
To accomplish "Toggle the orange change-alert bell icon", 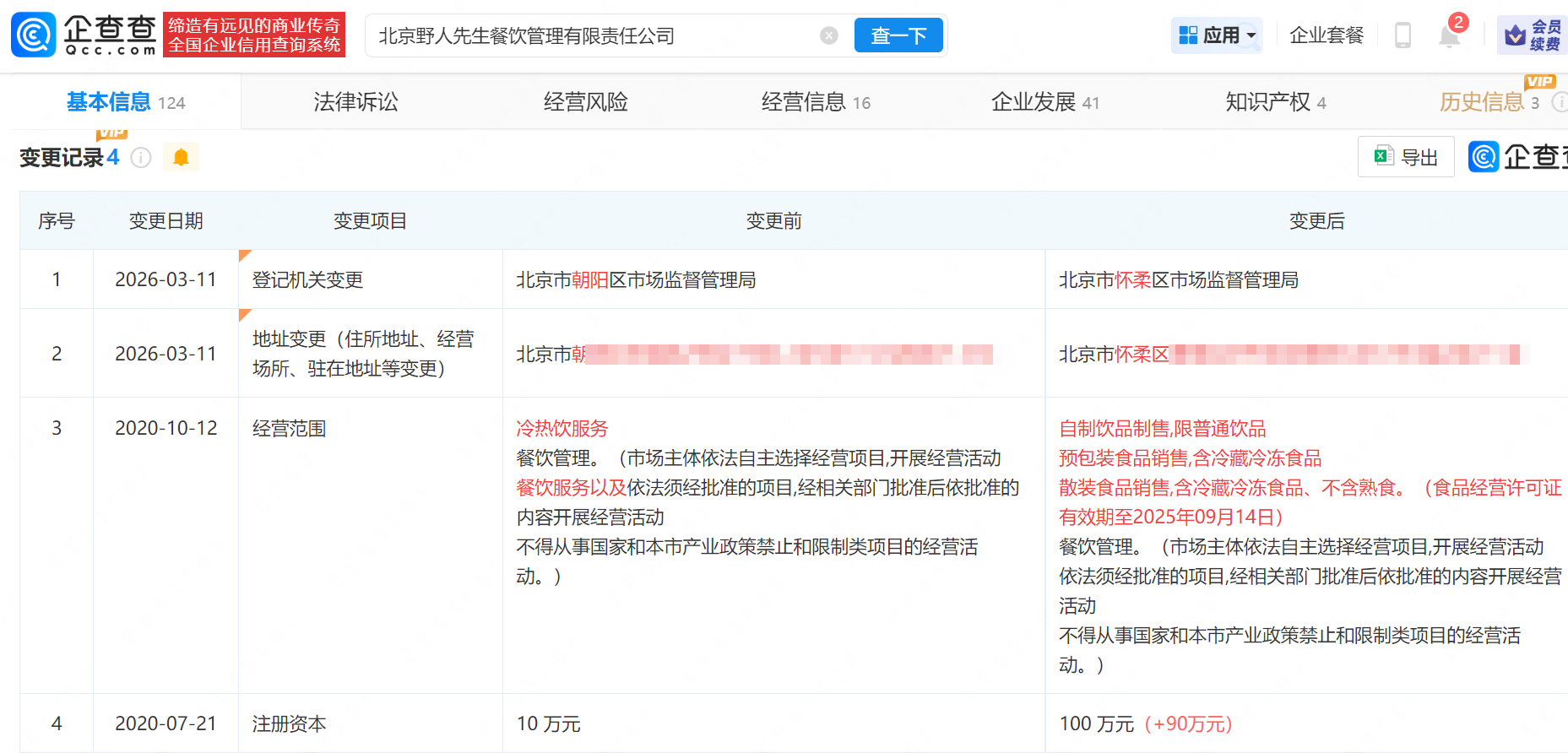I will tap(181, 158).
